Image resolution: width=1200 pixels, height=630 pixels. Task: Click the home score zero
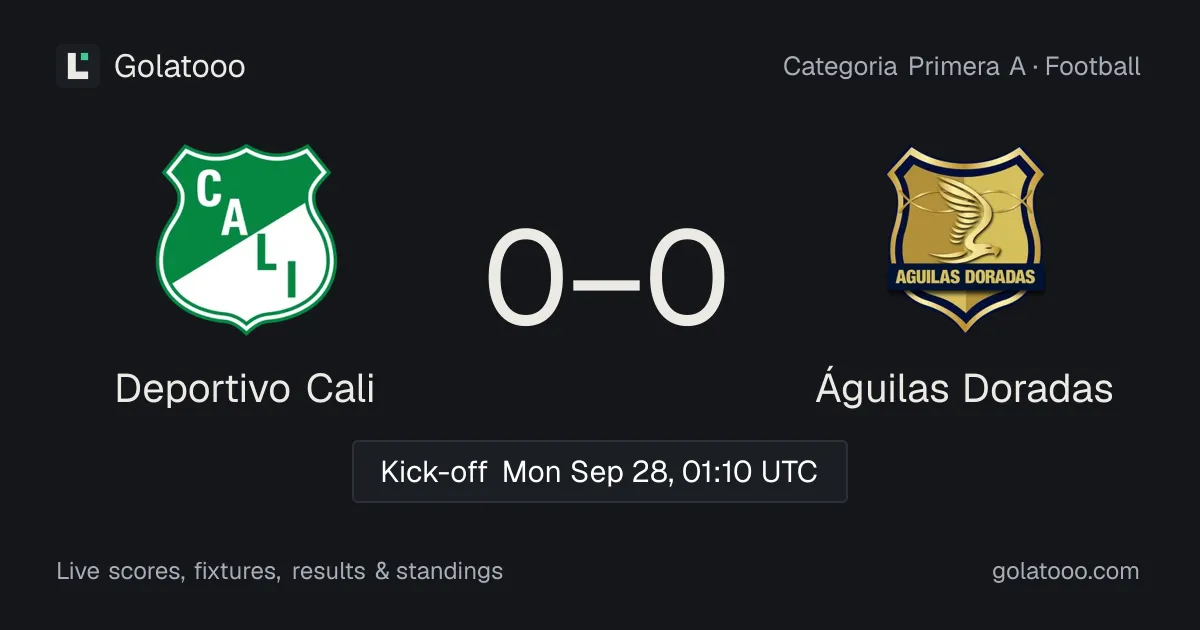(526, 279)
